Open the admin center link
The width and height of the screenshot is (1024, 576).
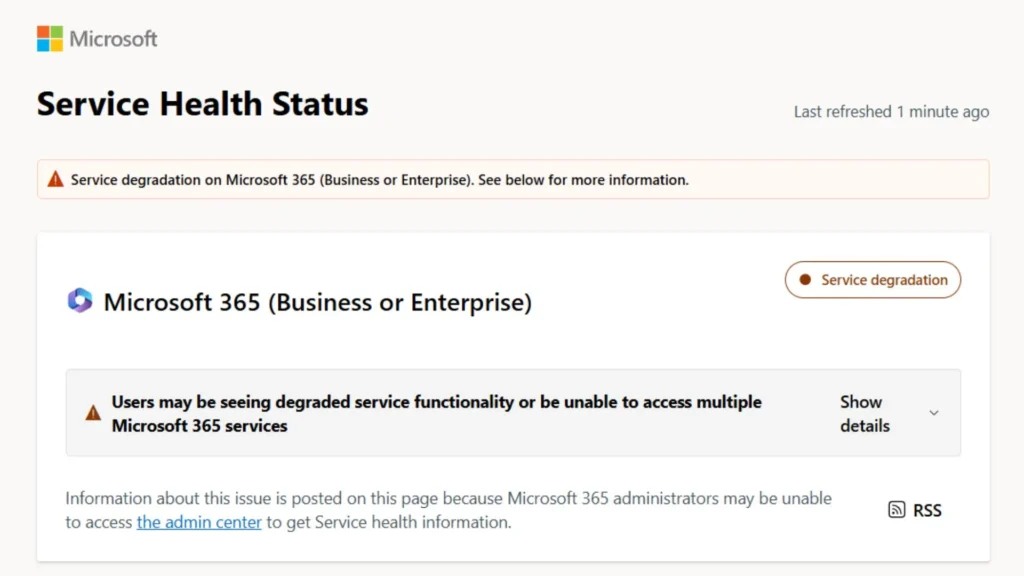coord(198,521)
